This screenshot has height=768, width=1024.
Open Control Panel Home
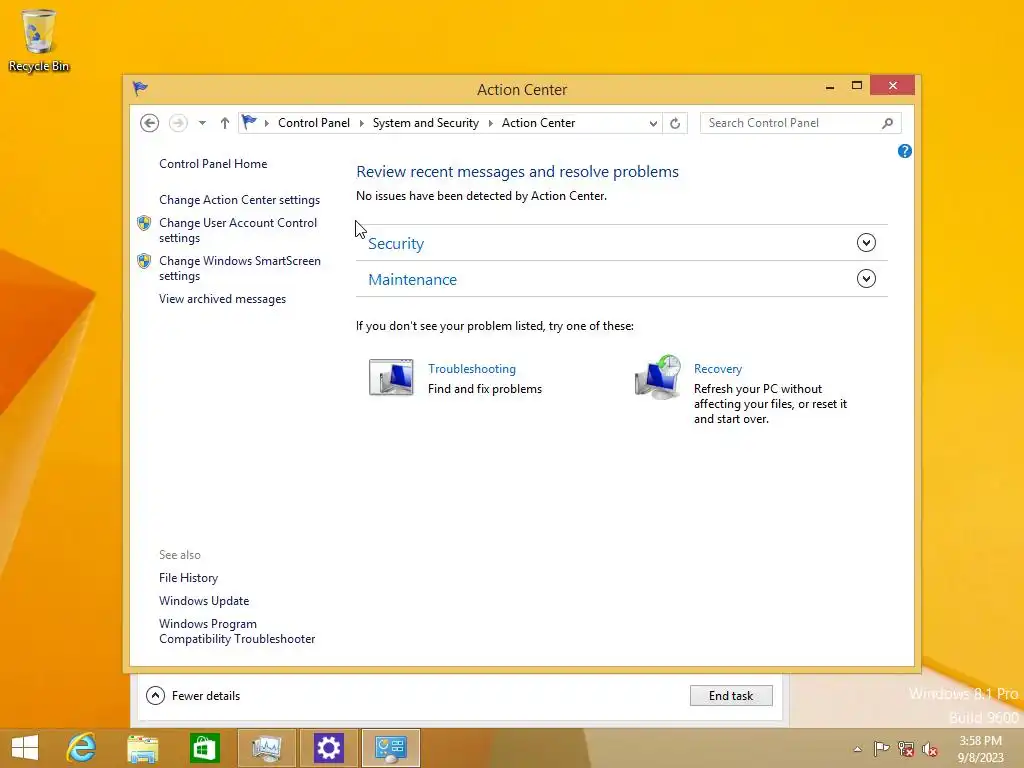coord(213,164)
